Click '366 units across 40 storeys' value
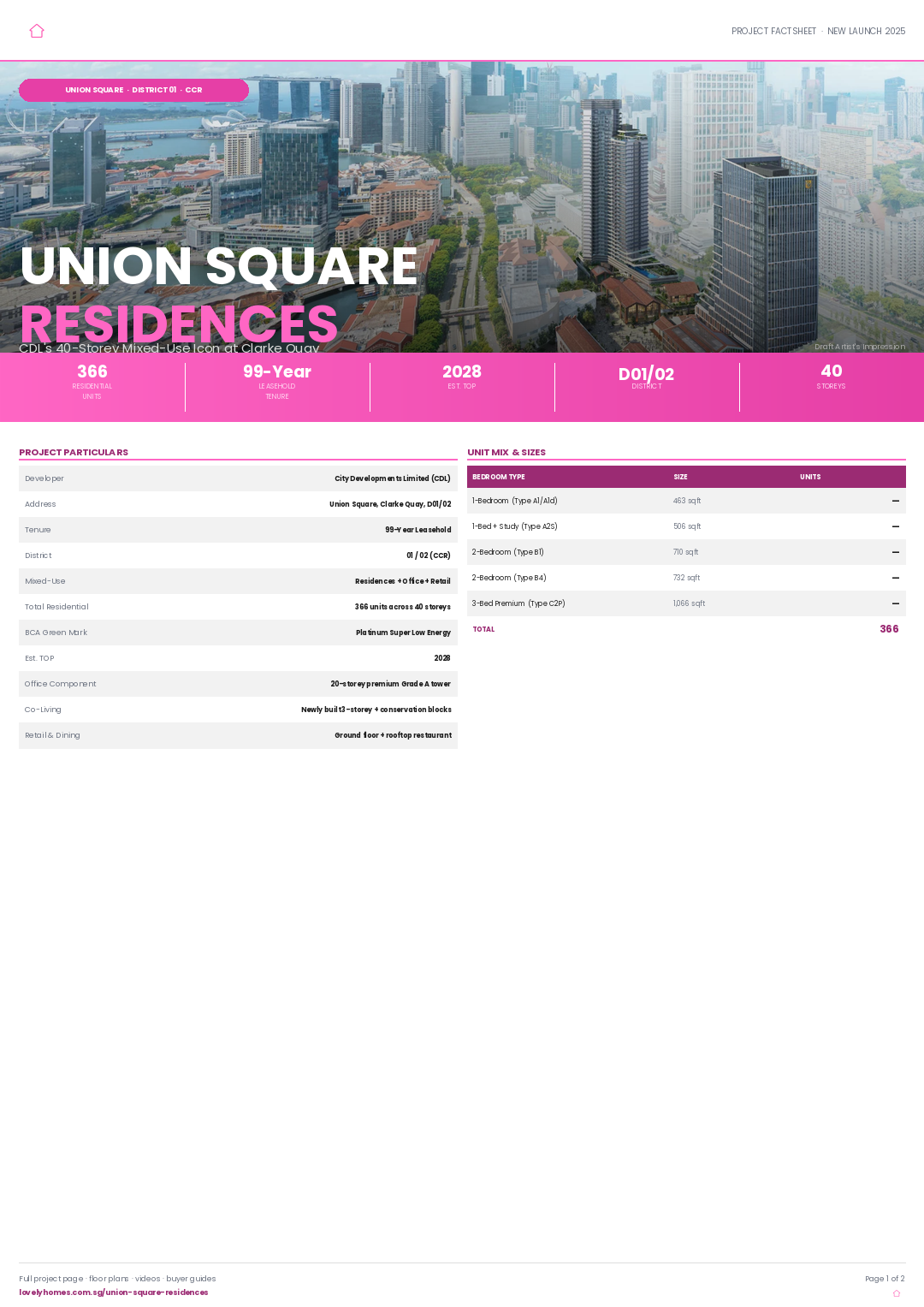The height and width of the screenshot is (1307, 924). click(x=403, y=607)
